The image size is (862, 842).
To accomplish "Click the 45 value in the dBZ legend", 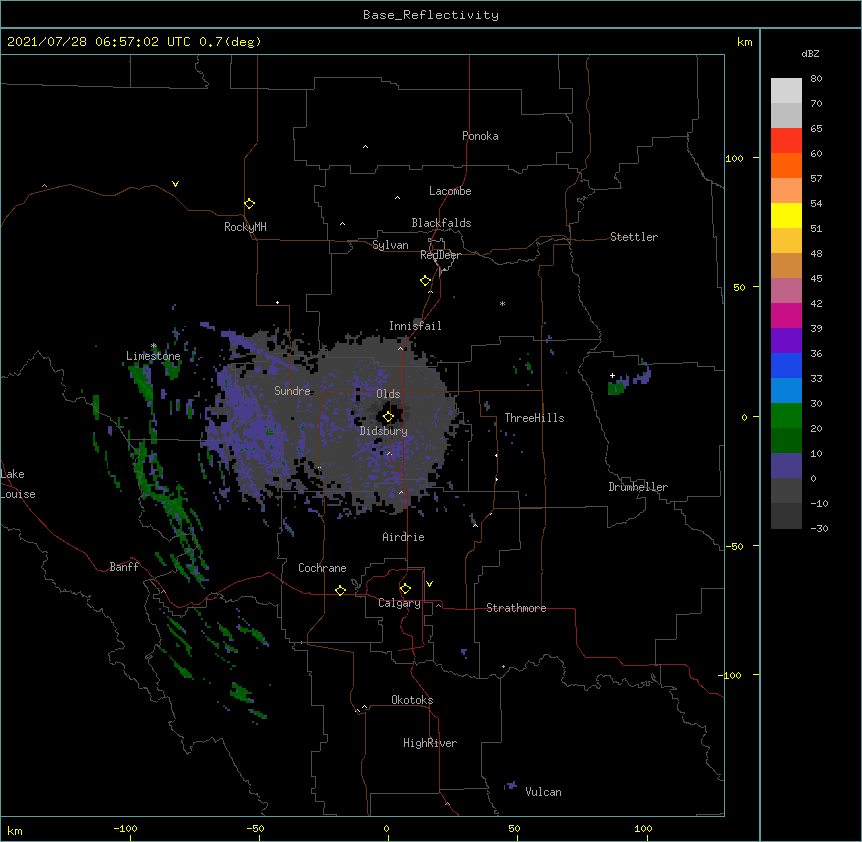I will point(816,279).
